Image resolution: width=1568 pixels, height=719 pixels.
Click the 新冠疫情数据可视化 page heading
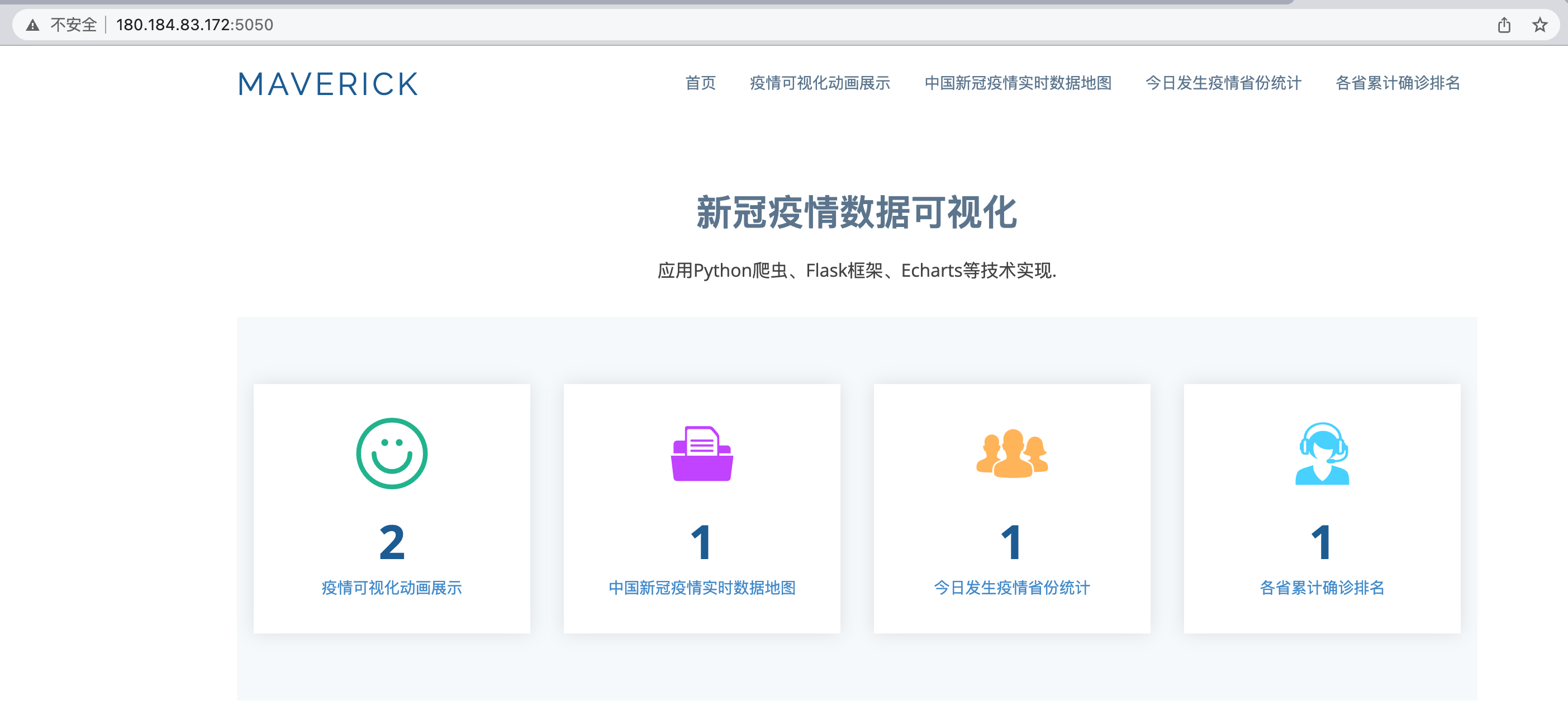[857, 212]
